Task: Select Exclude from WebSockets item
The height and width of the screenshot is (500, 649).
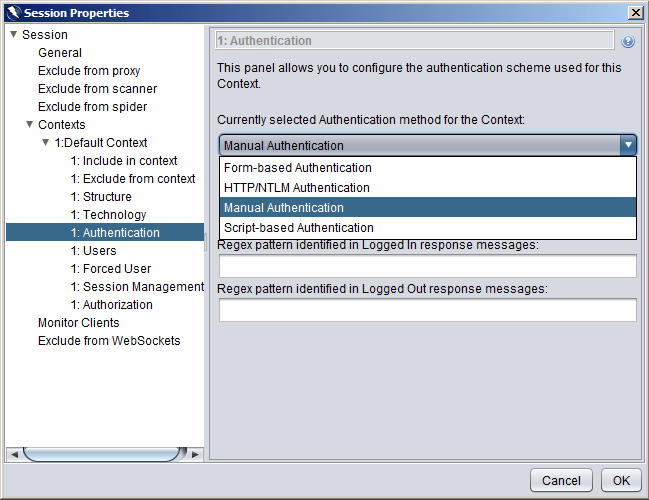Action: [x=109, y=341]
